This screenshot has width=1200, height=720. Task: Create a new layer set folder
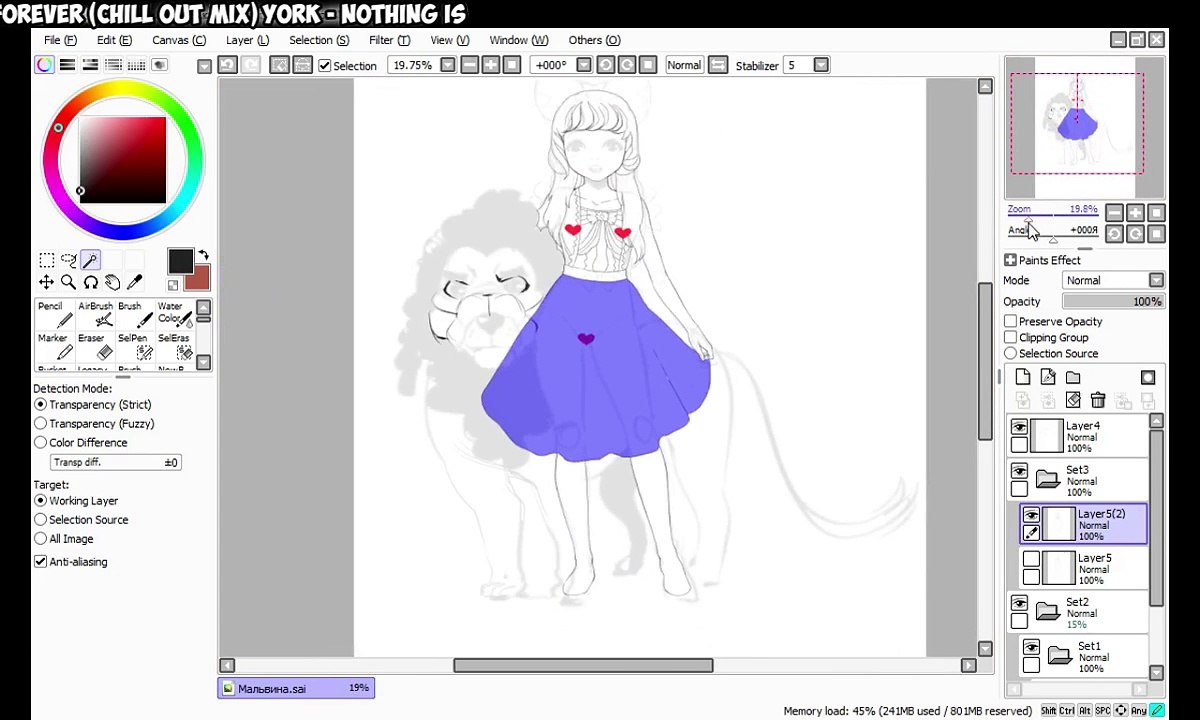pyautogui.click(x=1073, y=377)
